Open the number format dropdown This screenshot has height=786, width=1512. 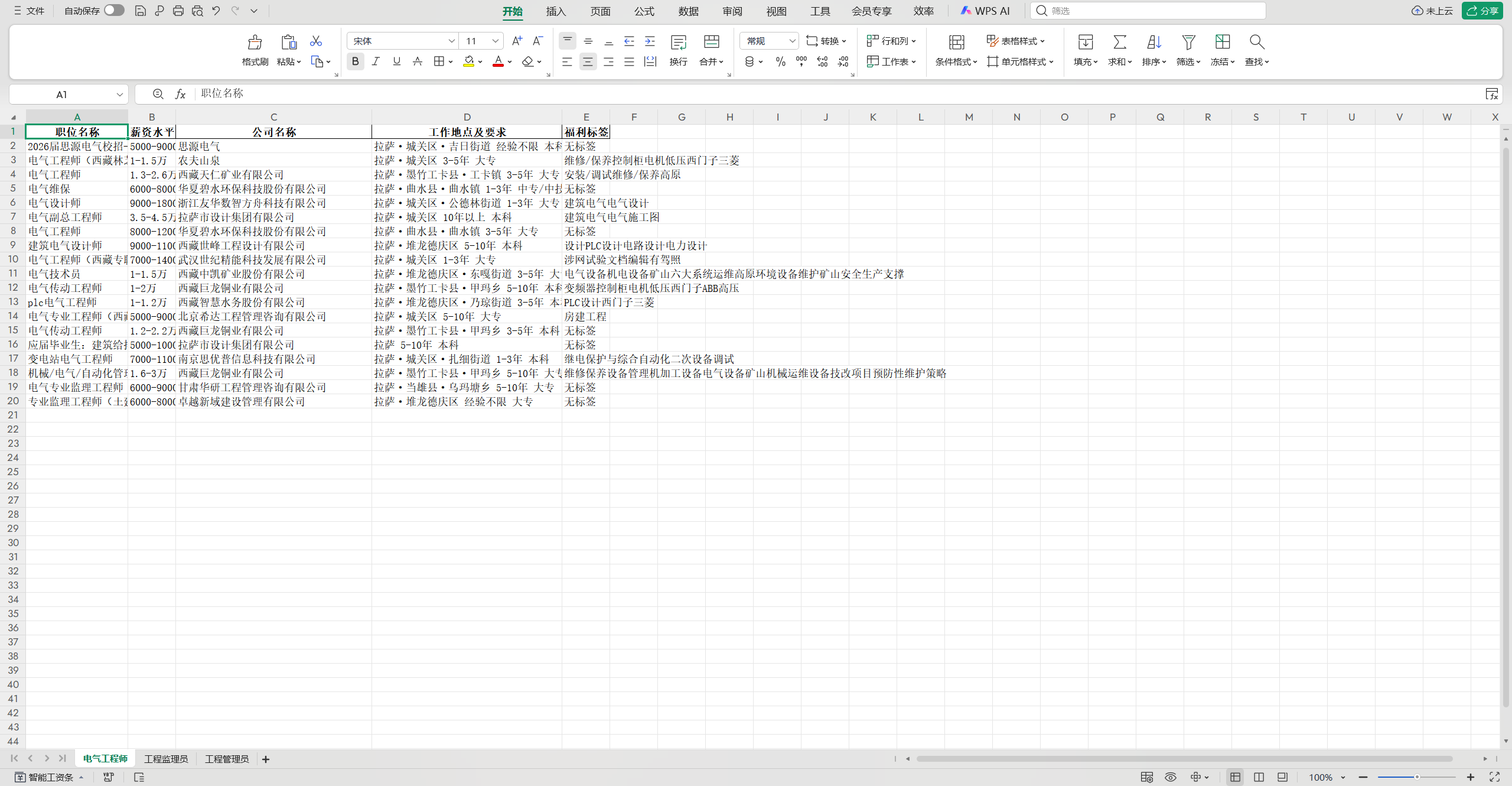(792, 41)
